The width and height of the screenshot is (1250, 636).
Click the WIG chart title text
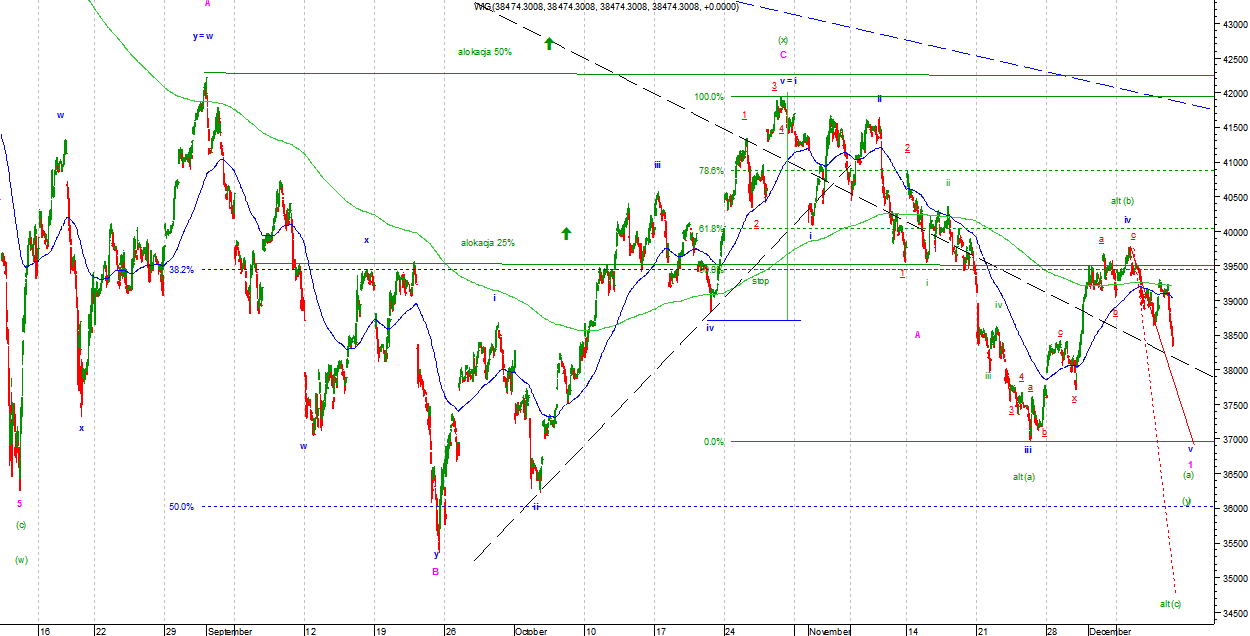[619, 6]
